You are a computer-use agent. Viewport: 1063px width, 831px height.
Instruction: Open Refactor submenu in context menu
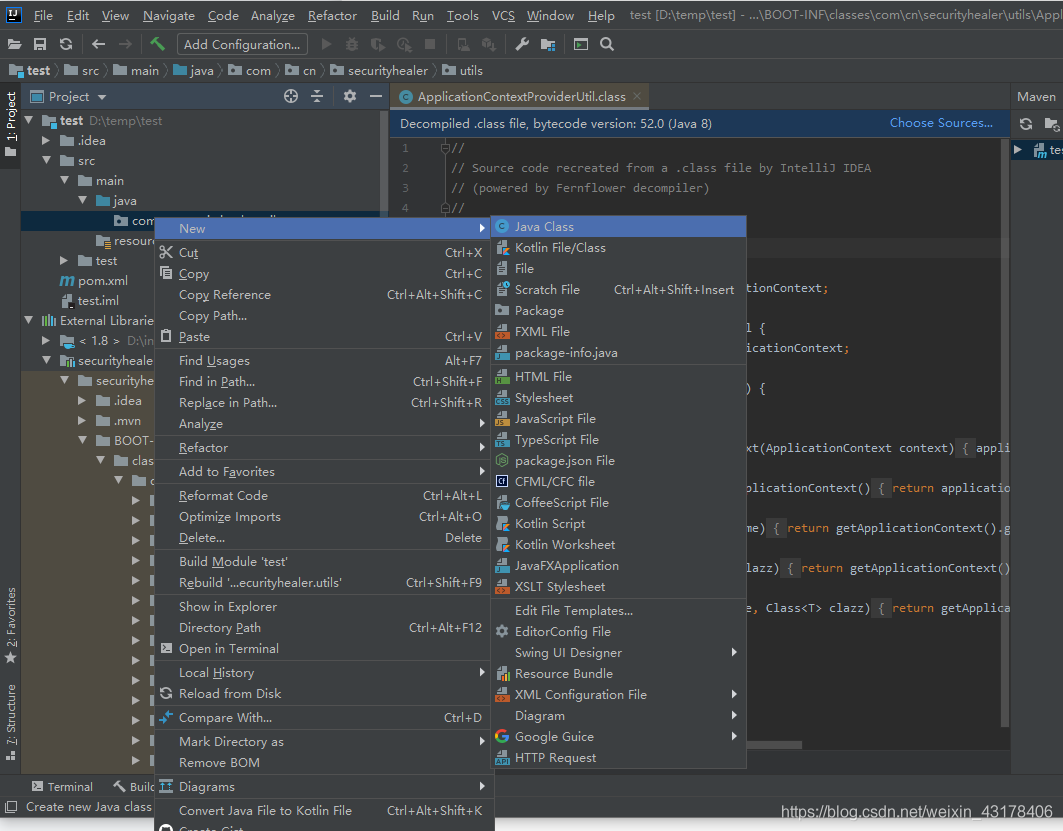pos(322,447)
